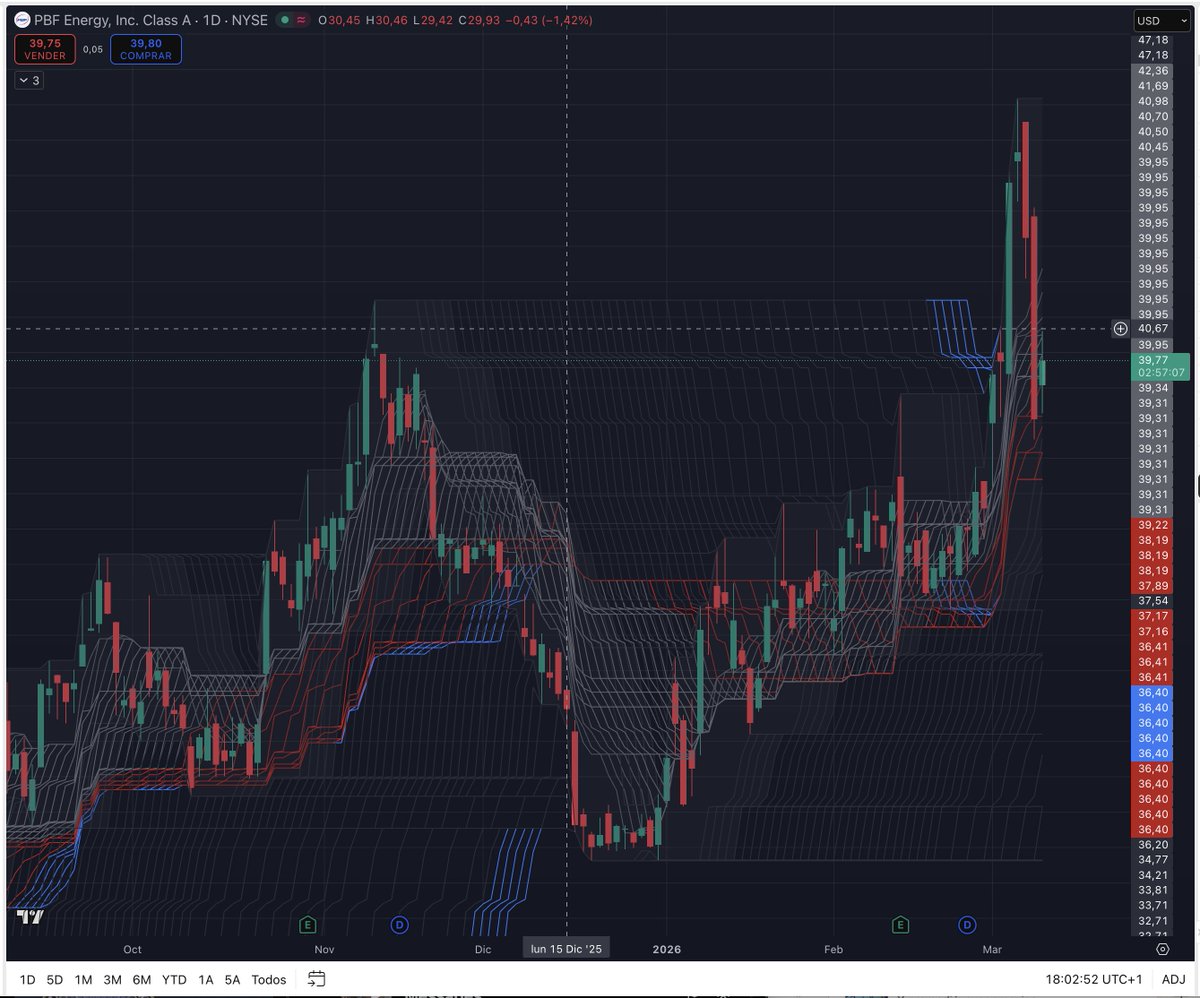Click the Nov label on time axis
The image size is (1200, 998).
(x=324, y=949)
